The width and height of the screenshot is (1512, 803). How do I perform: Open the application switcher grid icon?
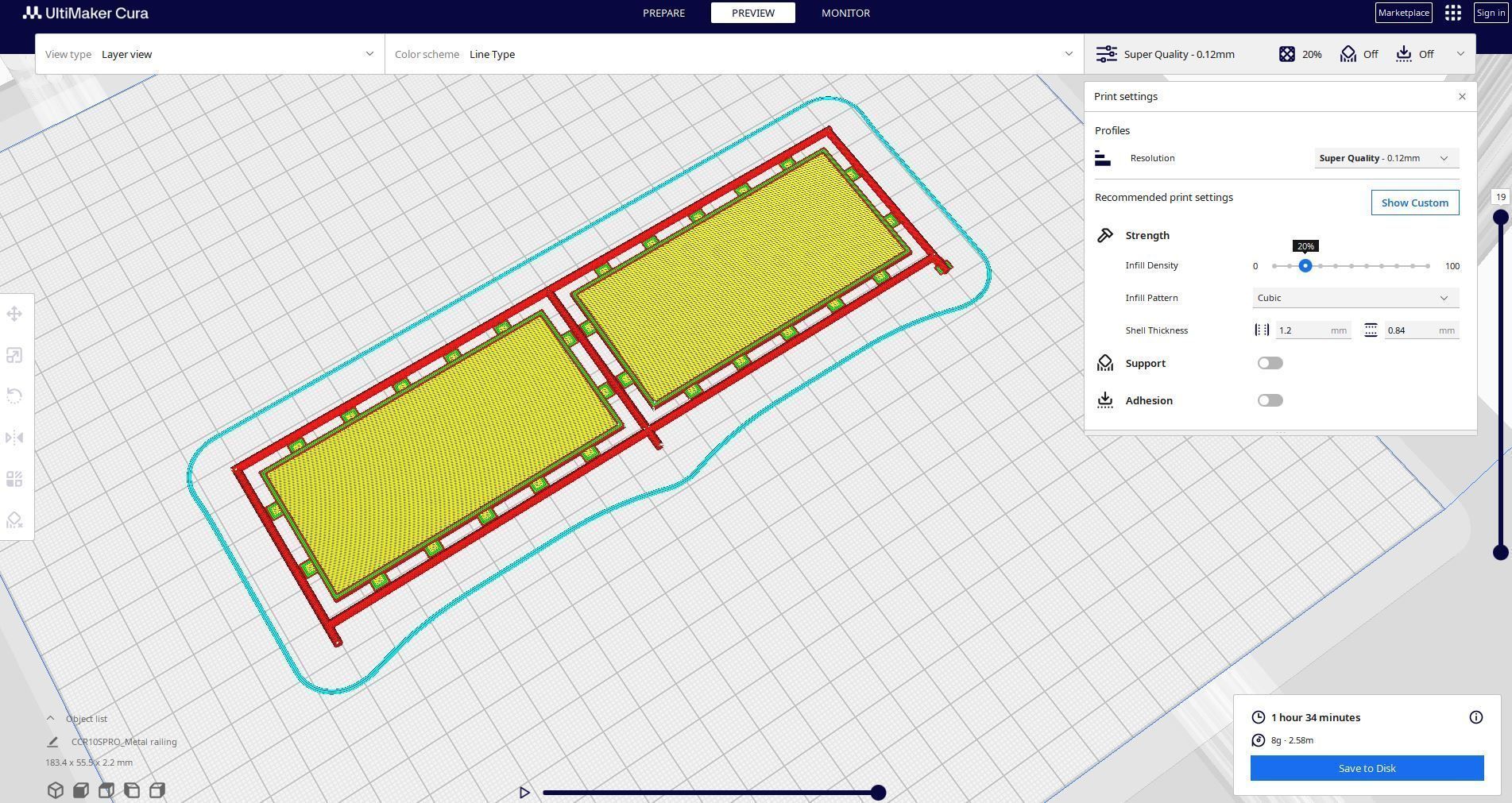coord(1453,13)
